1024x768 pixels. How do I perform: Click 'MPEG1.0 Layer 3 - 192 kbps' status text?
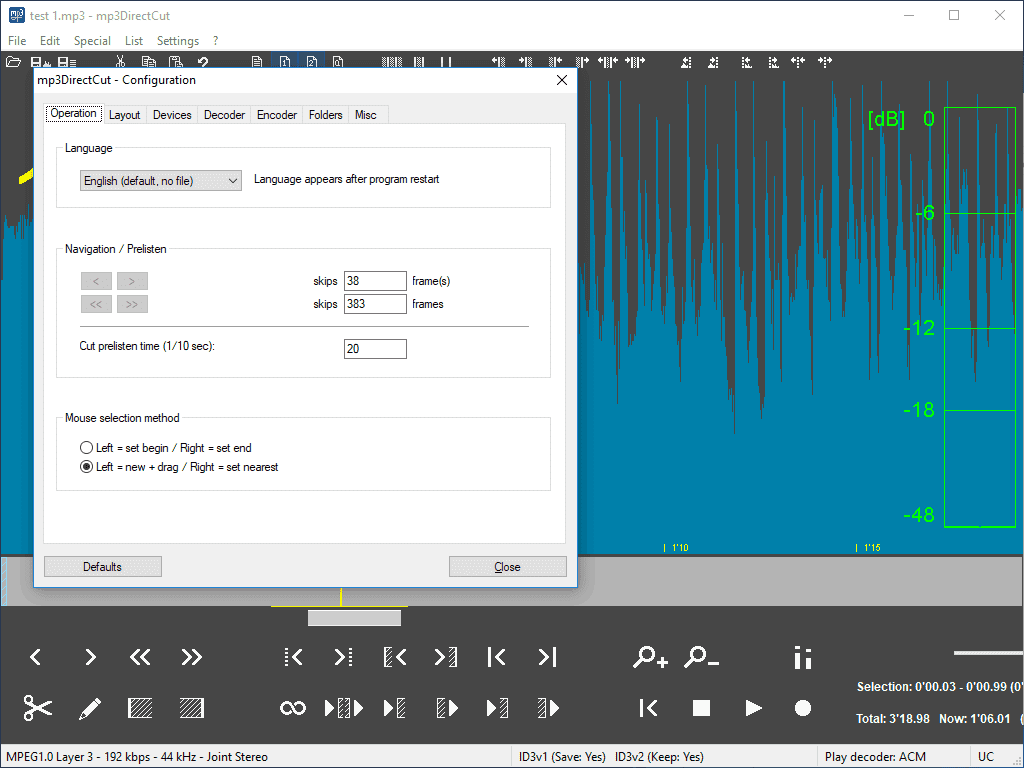tap(80, 757)
